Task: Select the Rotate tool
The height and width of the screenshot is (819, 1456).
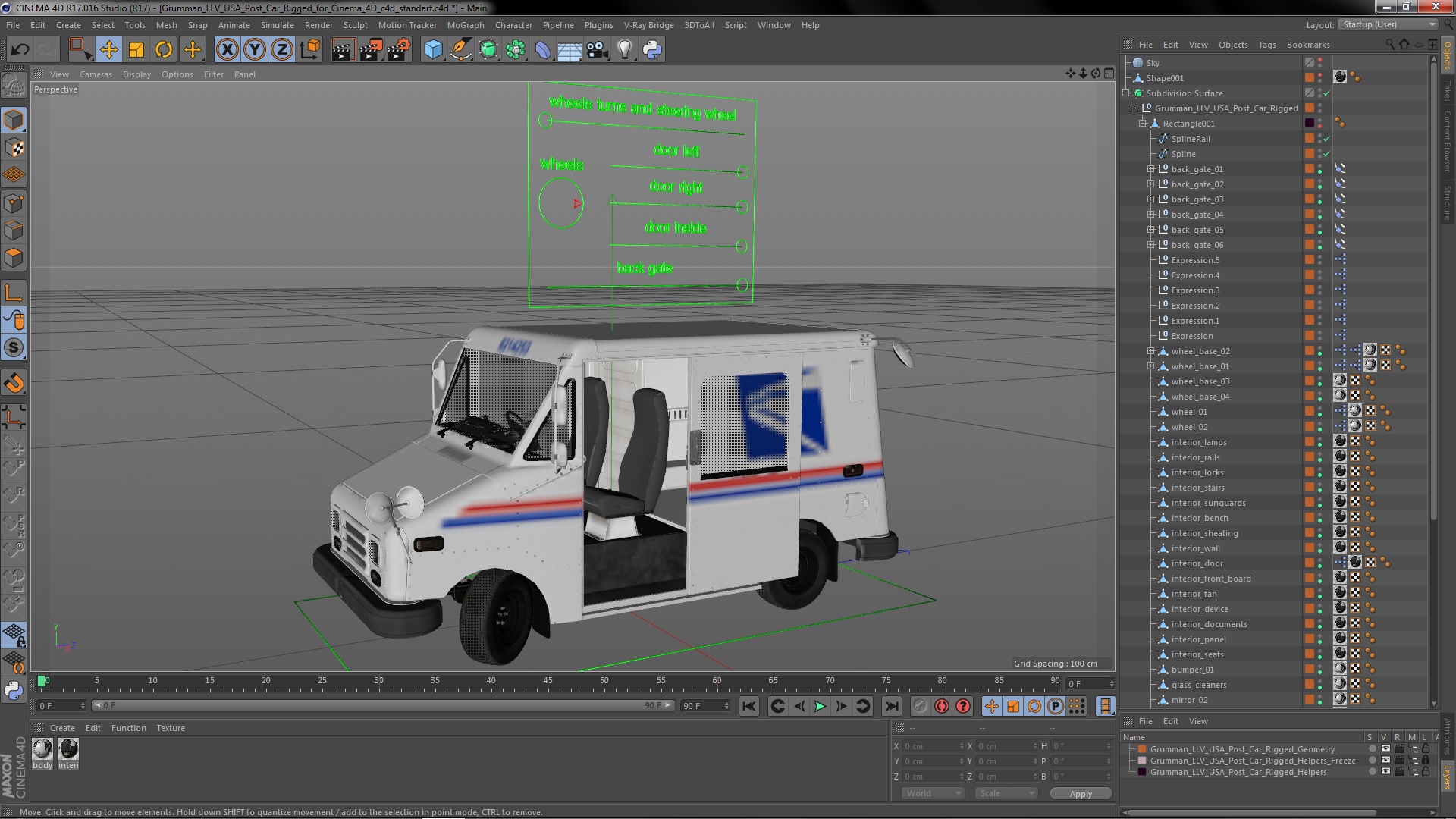Action: tap(164, 50)
